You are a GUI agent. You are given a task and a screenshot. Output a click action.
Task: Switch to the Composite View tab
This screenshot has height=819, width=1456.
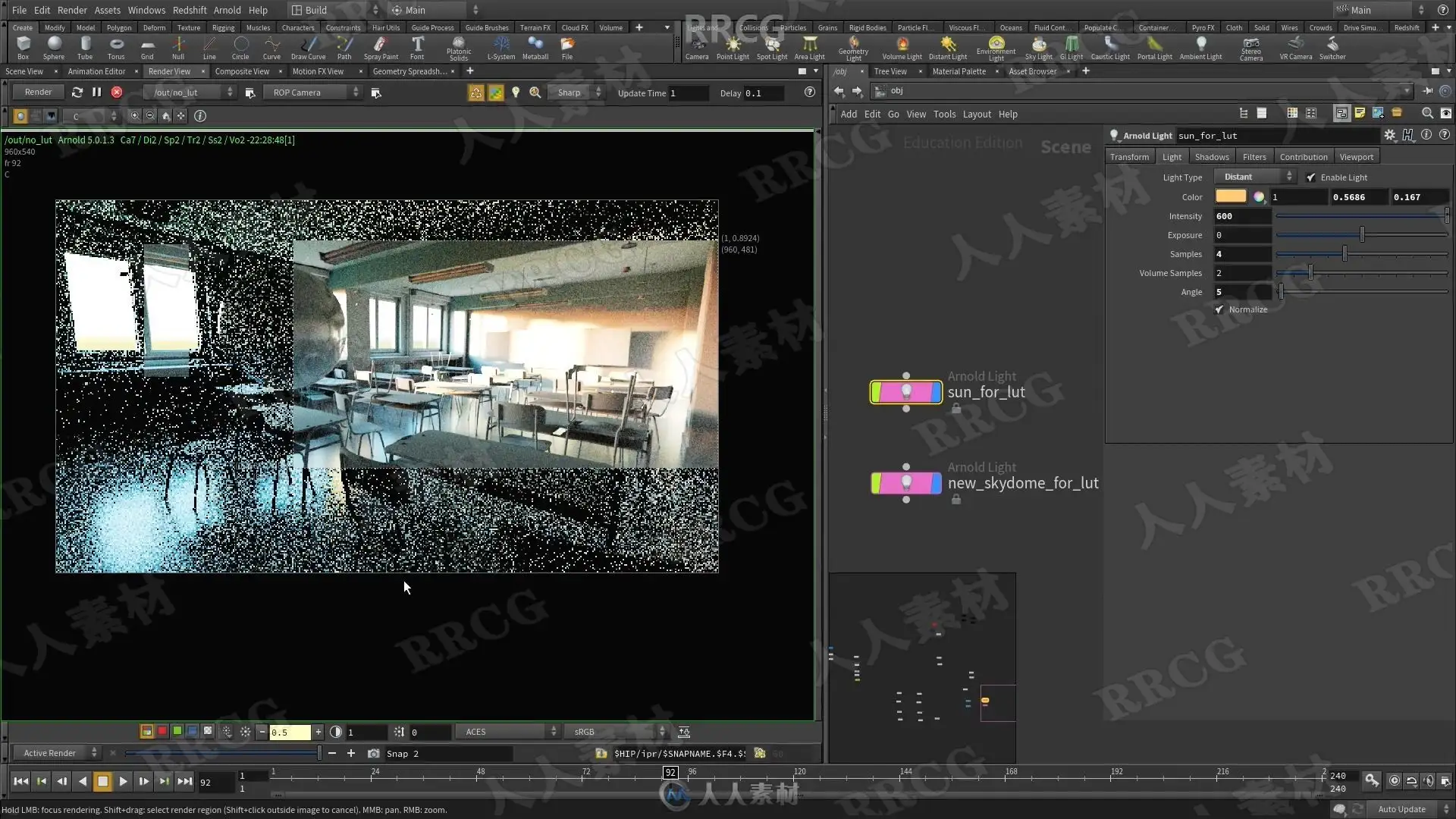(x=242, y=71)
